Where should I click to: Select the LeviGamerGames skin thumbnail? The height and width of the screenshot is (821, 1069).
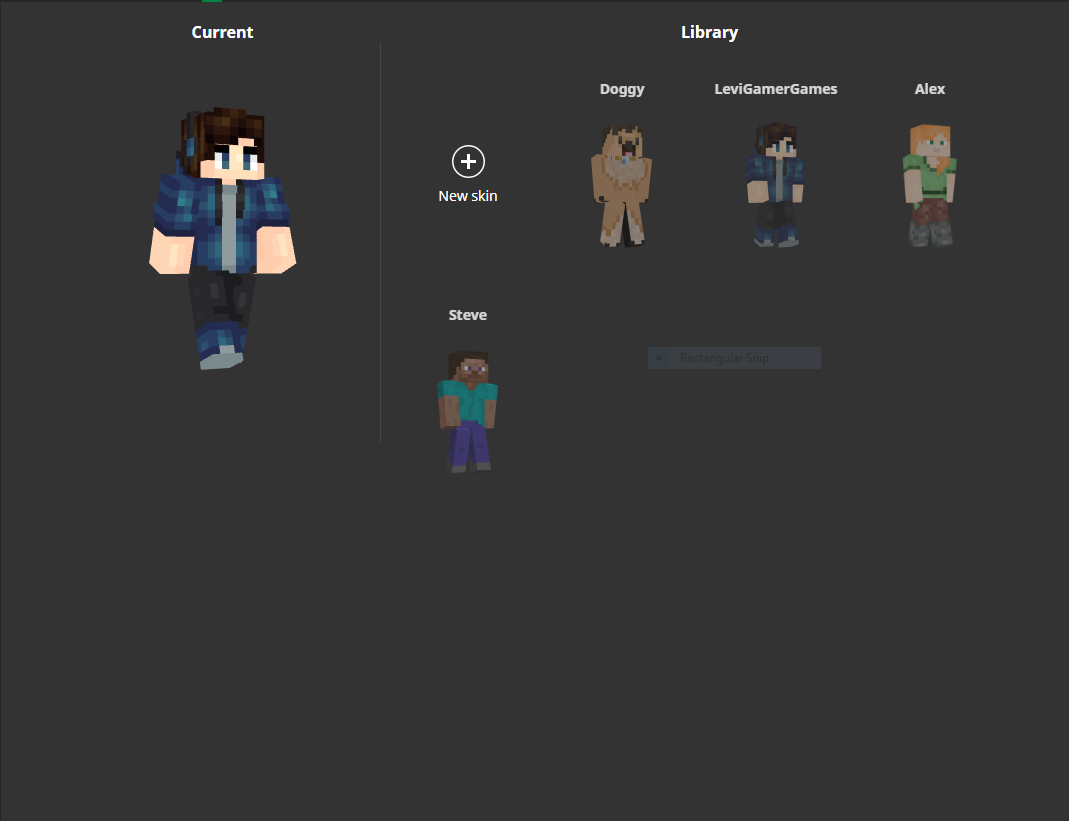[x=776, y=185]
